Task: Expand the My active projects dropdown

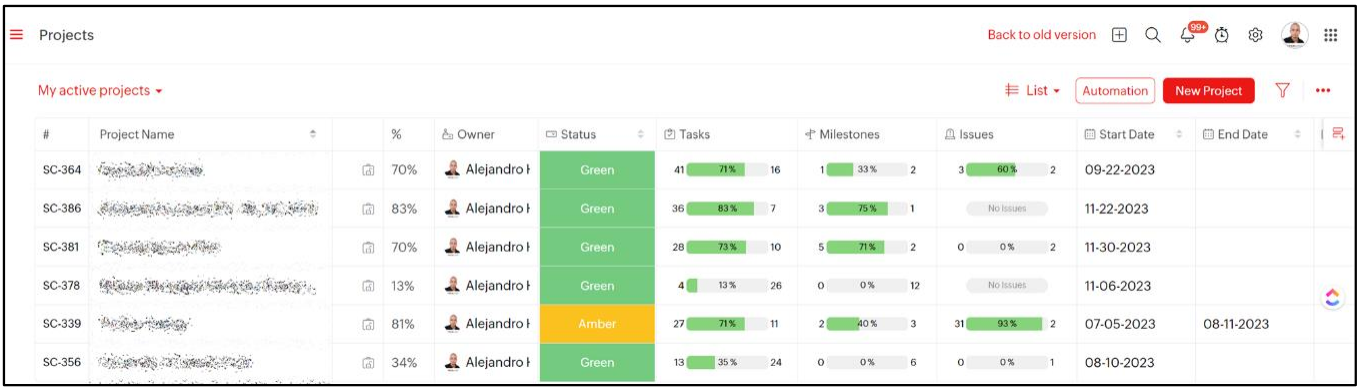Action: [x=100, y=91]
